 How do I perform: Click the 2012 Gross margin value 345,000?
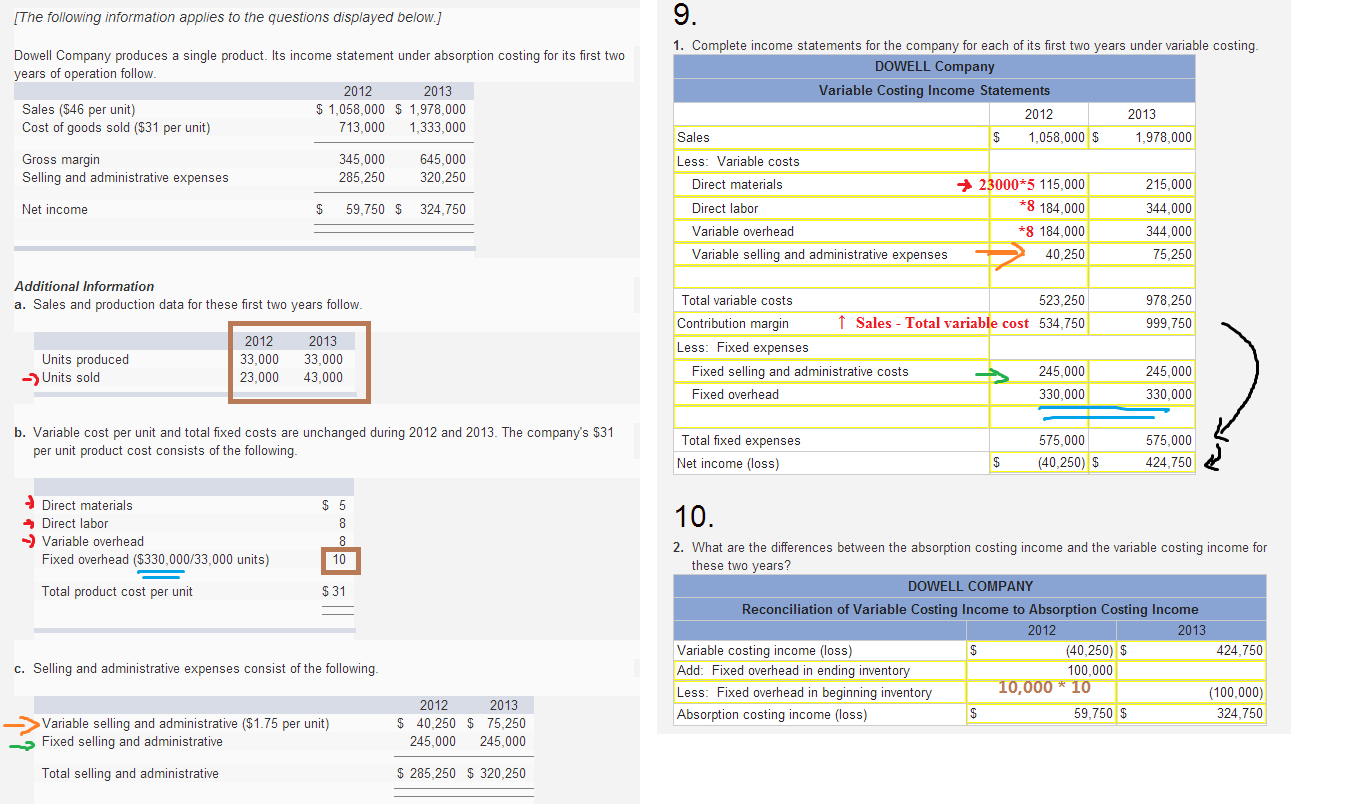tap(362, 159)
